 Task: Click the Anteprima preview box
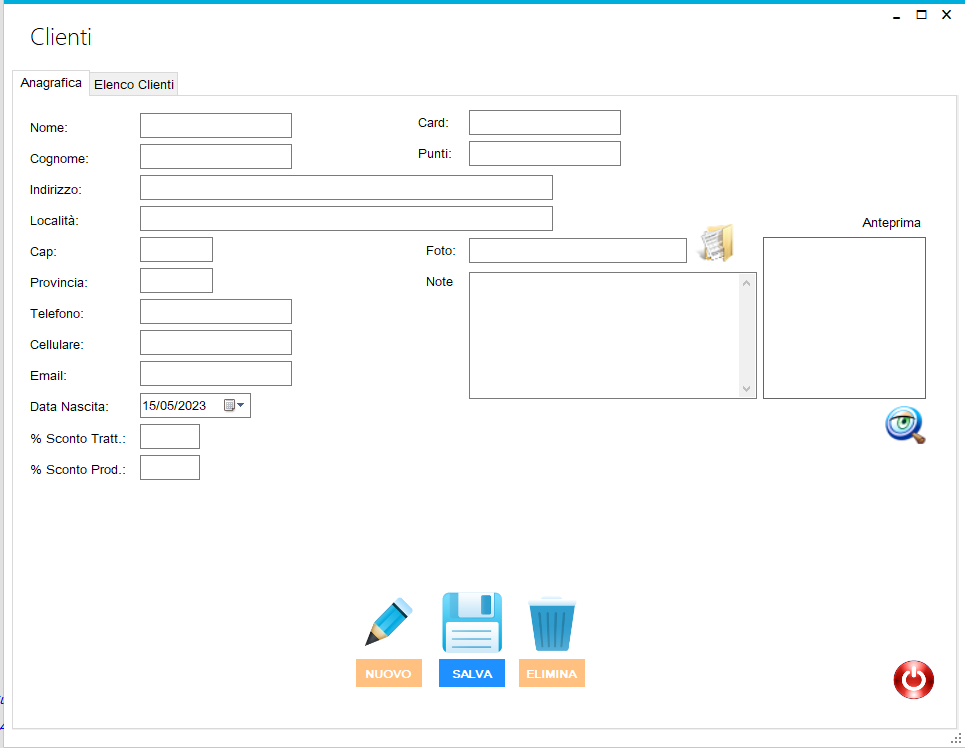pyautogui.click(x=844, y=318)
